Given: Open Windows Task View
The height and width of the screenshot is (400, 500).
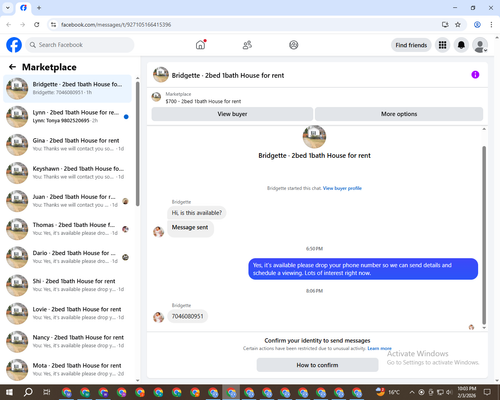Looking at the screenshot, I should [x=47, y=392].
